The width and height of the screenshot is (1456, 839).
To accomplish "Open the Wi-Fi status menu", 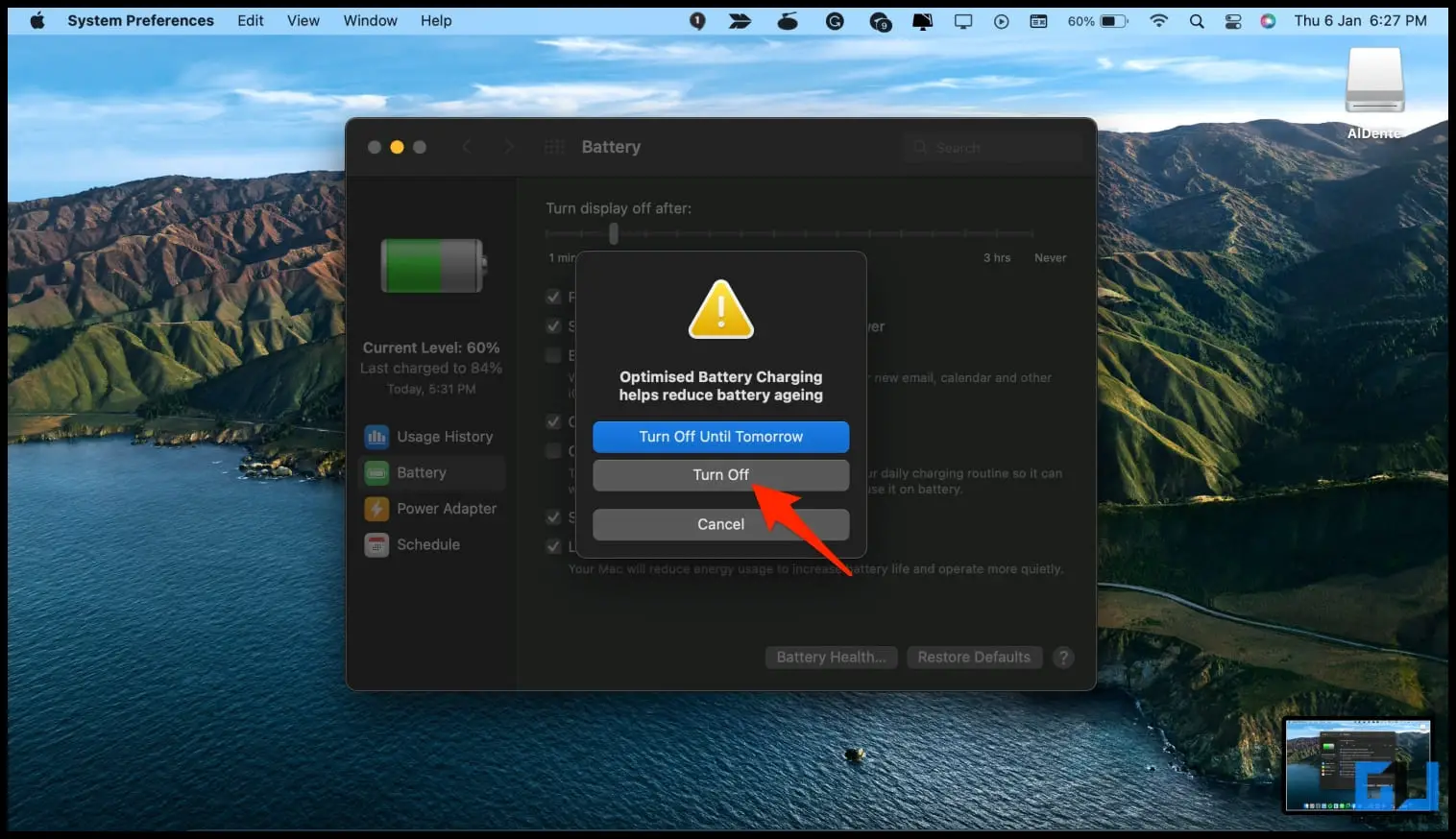I will pyautogui.click(x=1159, y=20).
